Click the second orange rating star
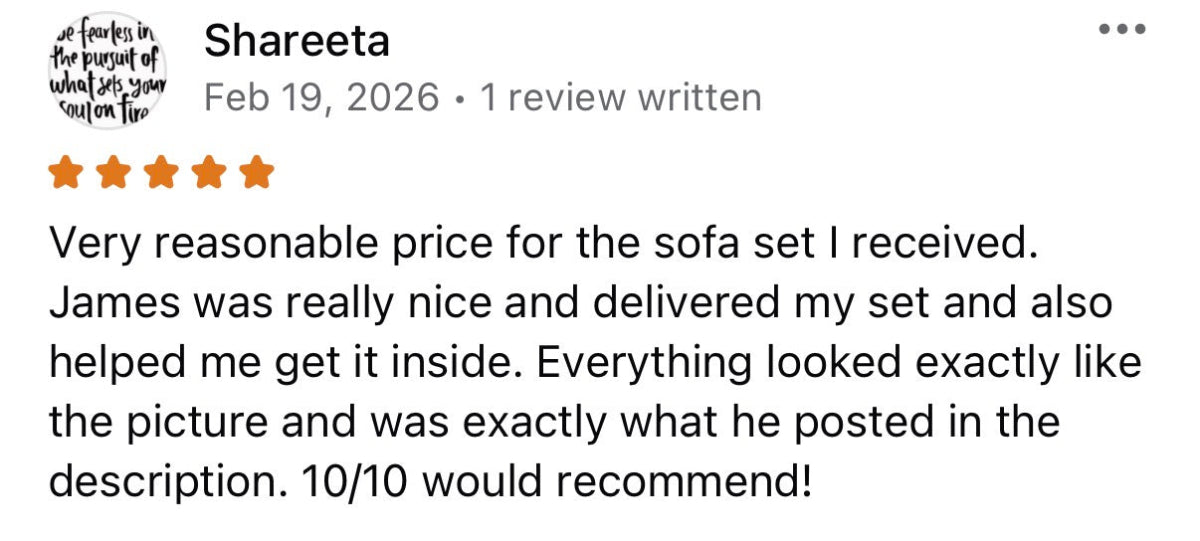The image size is (1200, 541). 114,174
